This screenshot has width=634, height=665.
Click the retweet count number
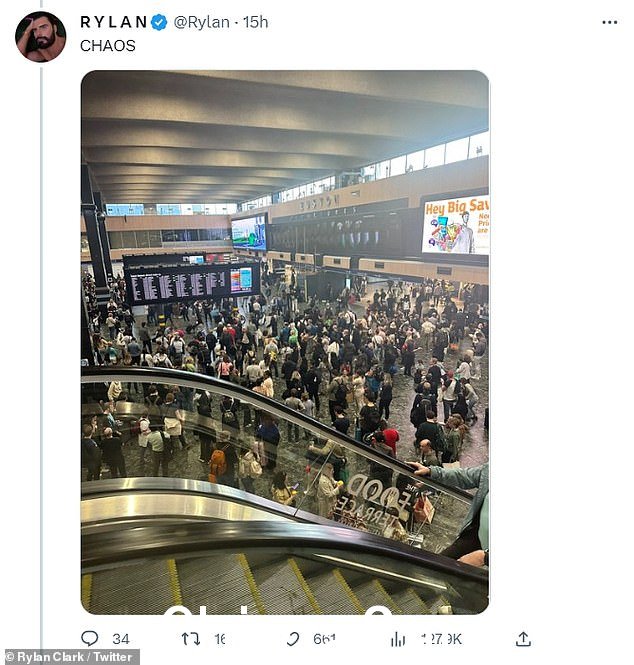coord(220,639)
